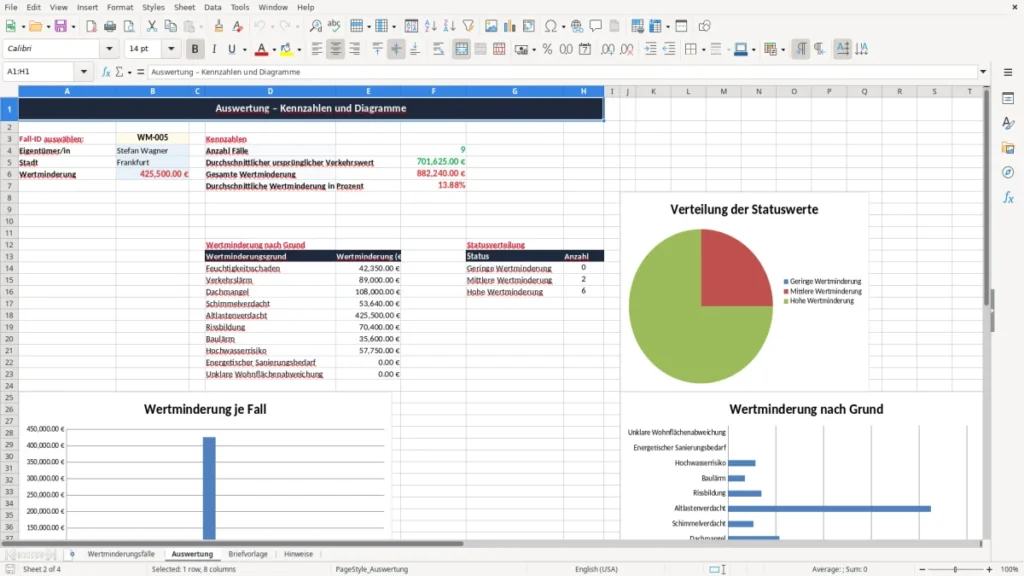Run the spelling check
Screen dimensions: 1024x576
coord(334,26)
